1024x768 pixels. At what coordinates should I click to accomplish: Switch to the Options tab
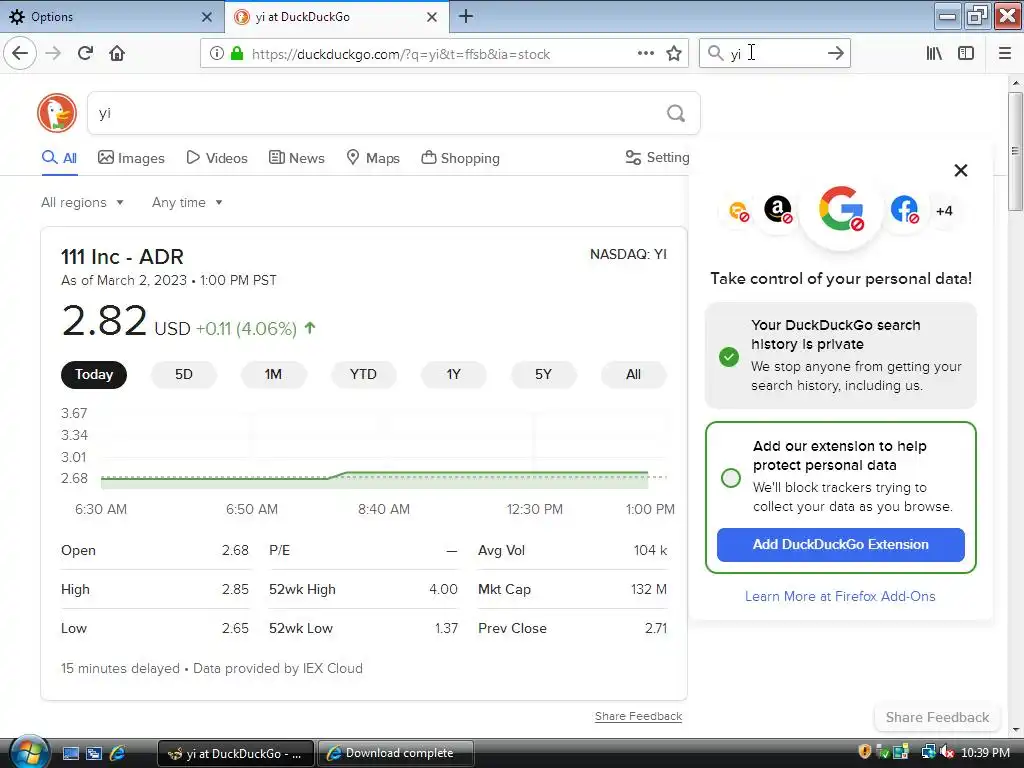click(x=112, y=17)
